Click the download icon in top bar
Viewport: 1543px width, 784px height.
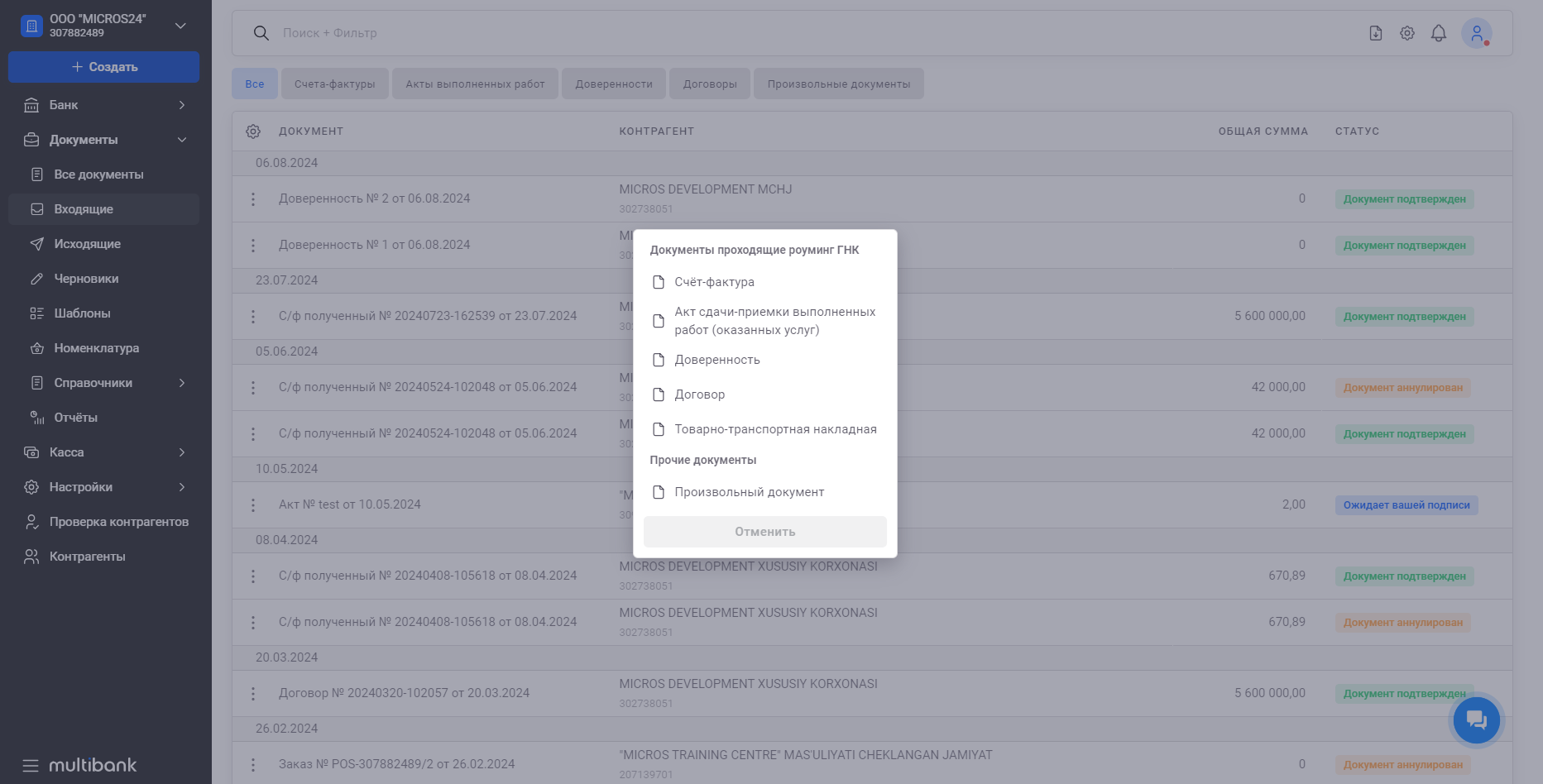click(1375, 33)
